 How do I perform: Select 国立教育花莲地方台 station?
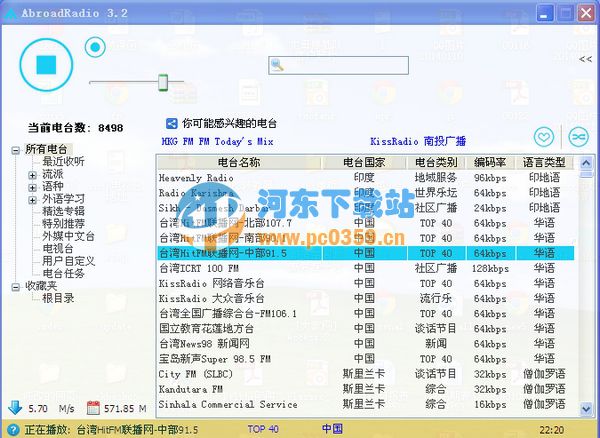(x=365, y=329)
